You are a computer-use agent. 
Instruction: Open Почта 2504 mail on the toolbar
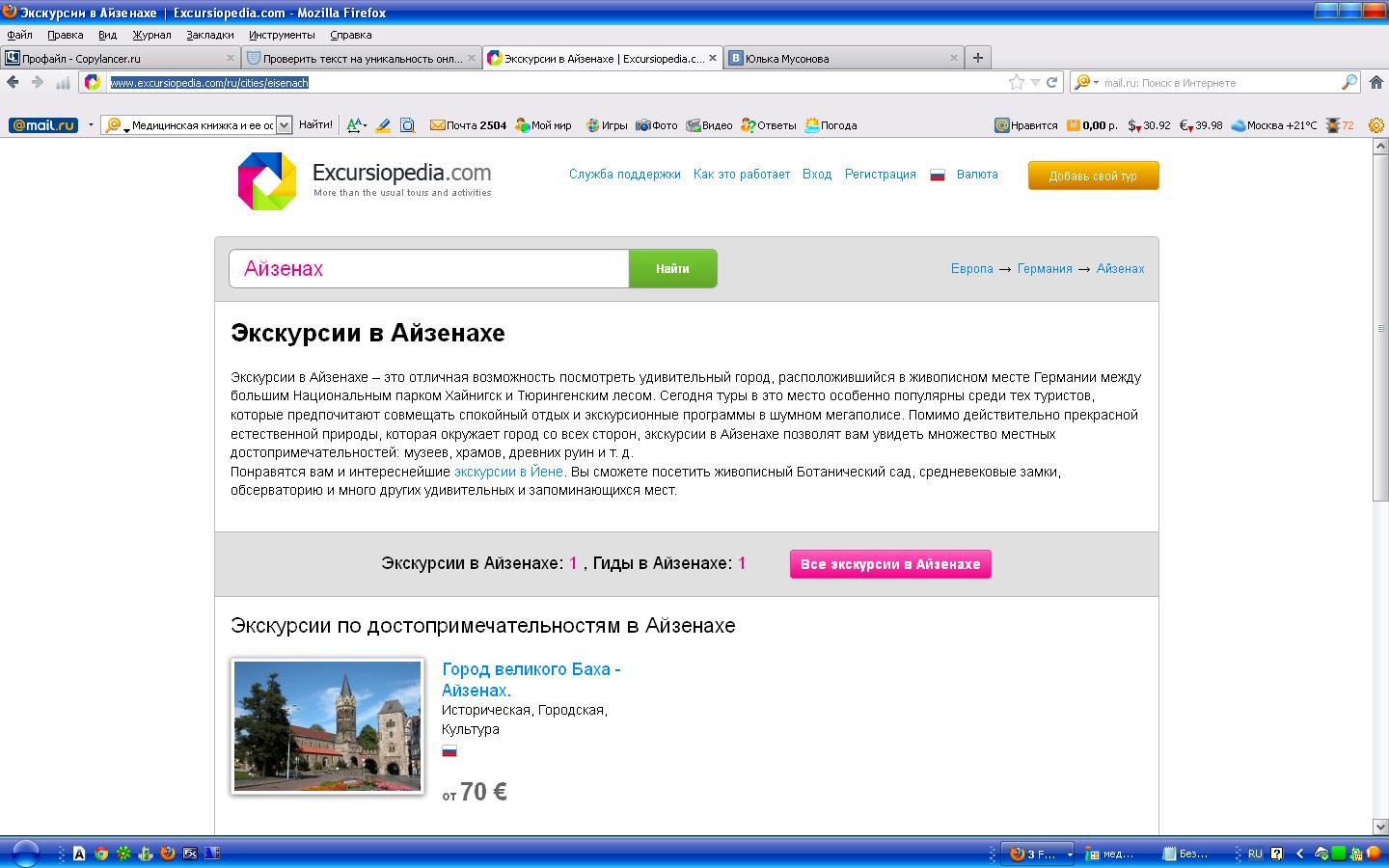pyautogui.click(x=468, y=125)
